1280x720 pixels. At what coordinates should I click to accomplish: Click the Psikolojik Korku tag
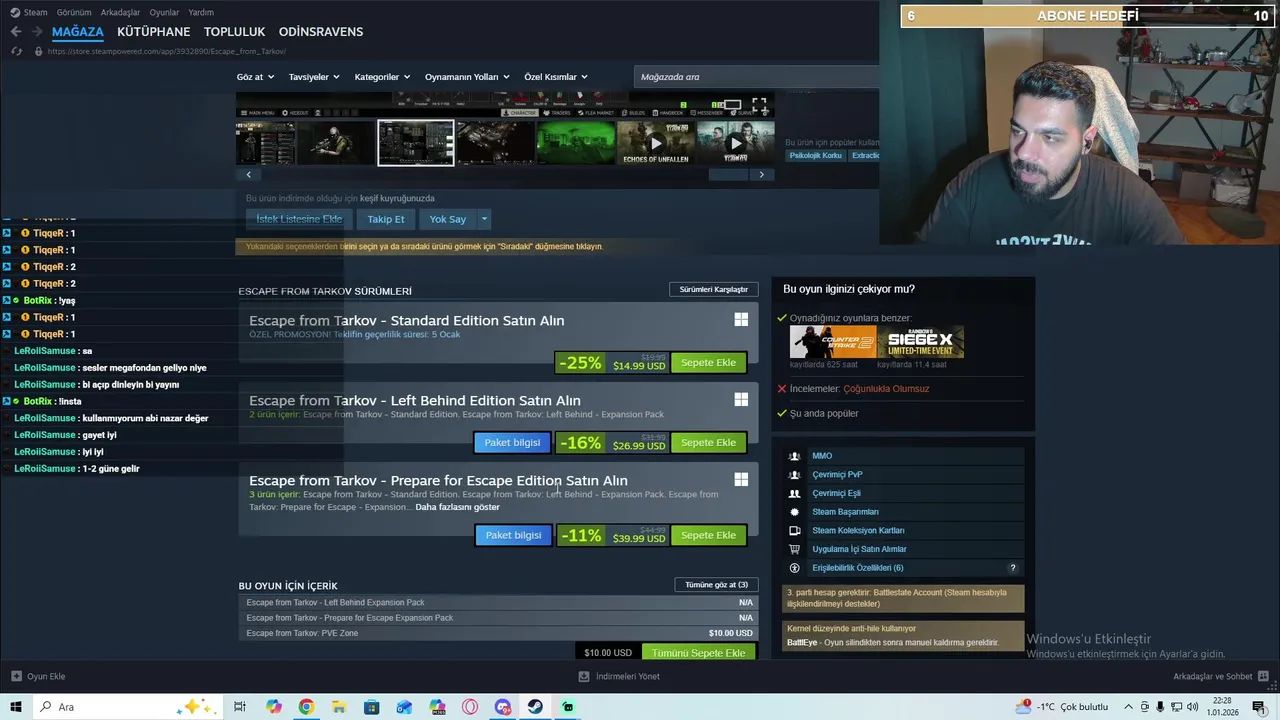click(x=816, y=156)
